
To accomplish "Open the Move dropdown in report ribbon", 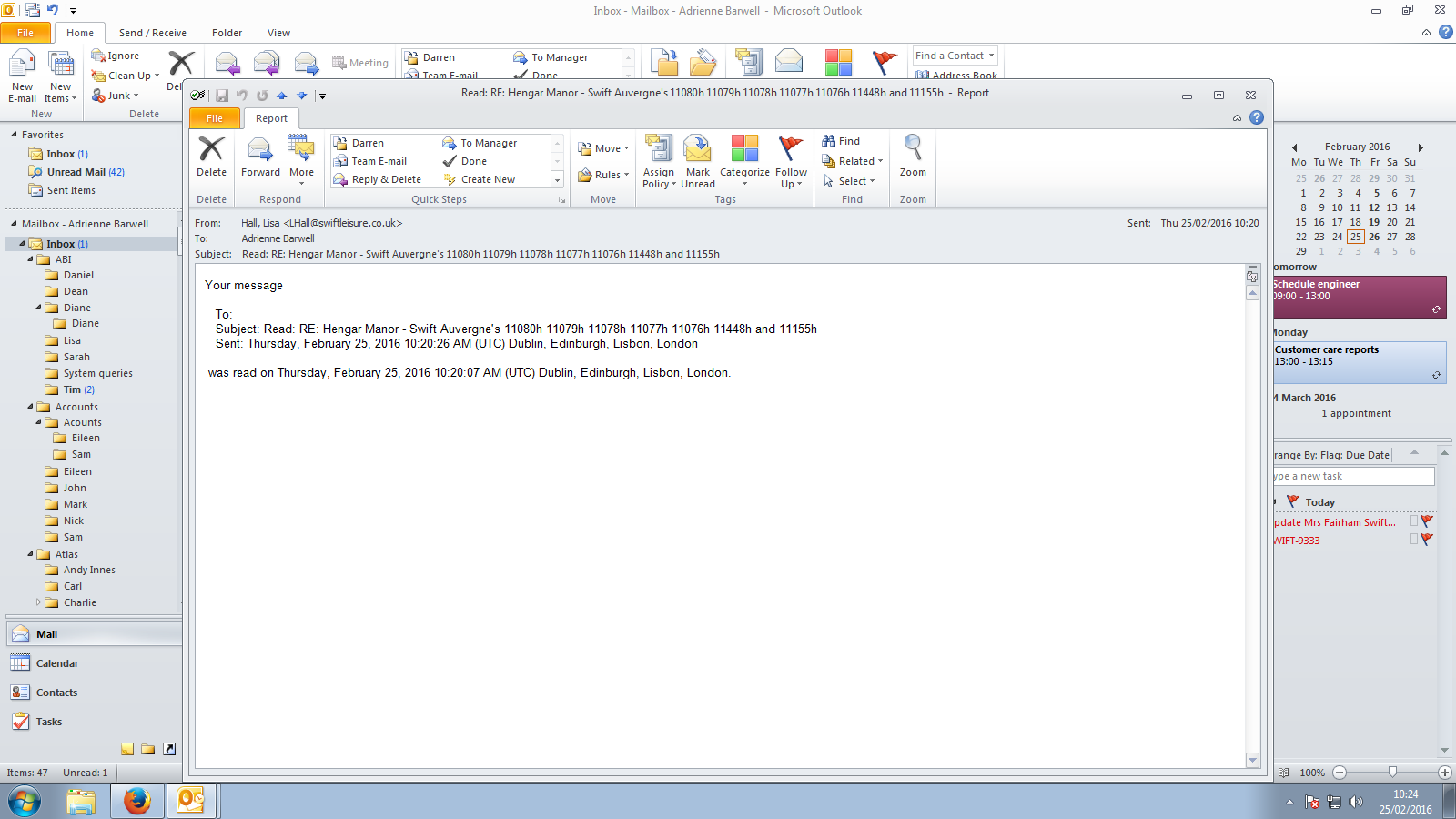I will (x=603, y=148).
